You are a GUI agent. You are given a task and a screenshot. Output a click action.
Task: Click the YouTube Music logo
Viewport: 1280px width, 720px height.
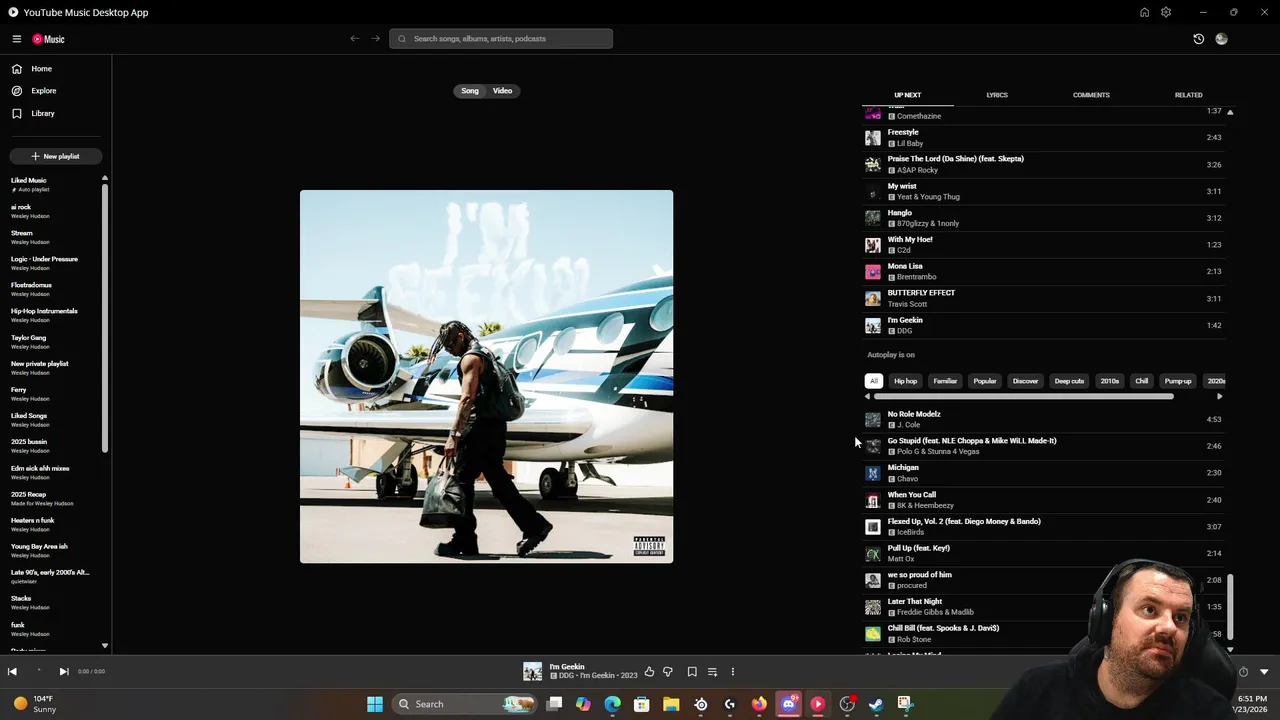point(48,39)
